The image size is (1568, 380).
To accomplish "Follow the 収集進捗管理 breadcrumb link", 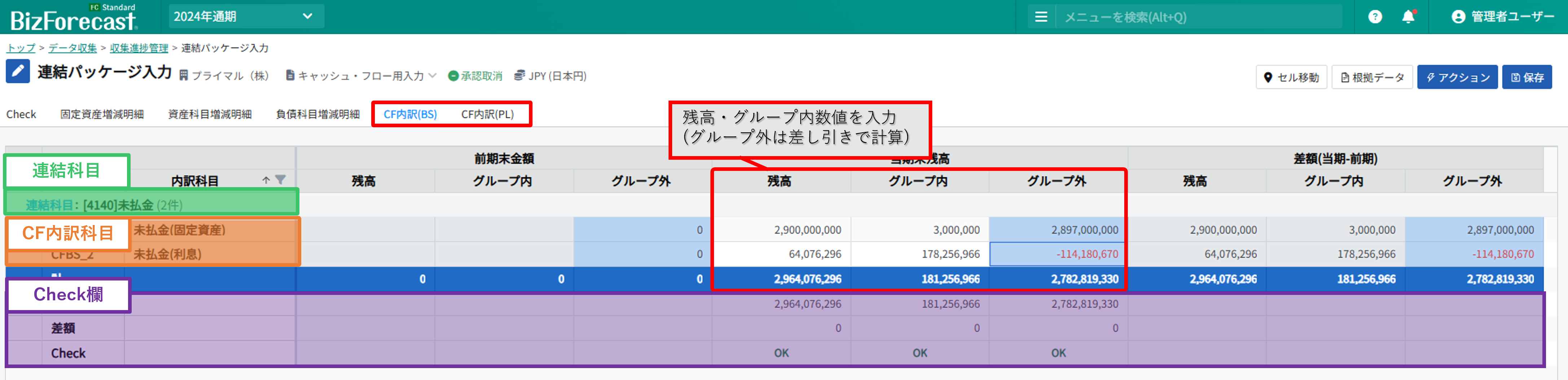I will [139, 48].
